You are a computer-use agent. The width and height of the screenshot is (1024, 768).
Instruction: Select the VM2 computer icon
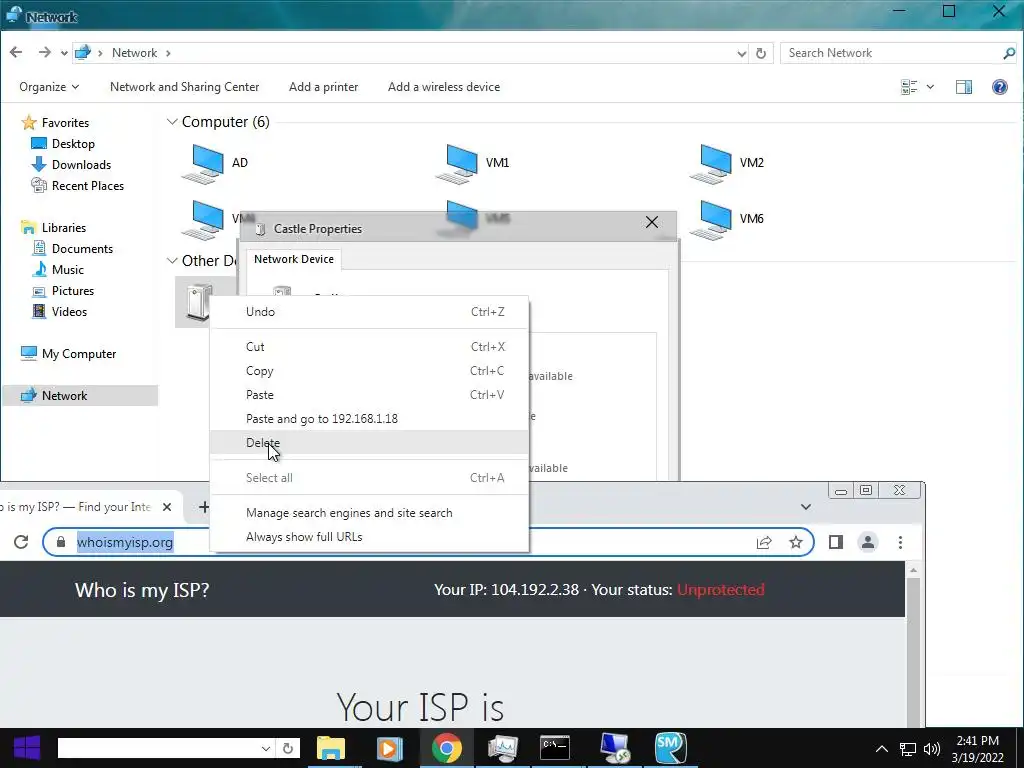point(711,163)
